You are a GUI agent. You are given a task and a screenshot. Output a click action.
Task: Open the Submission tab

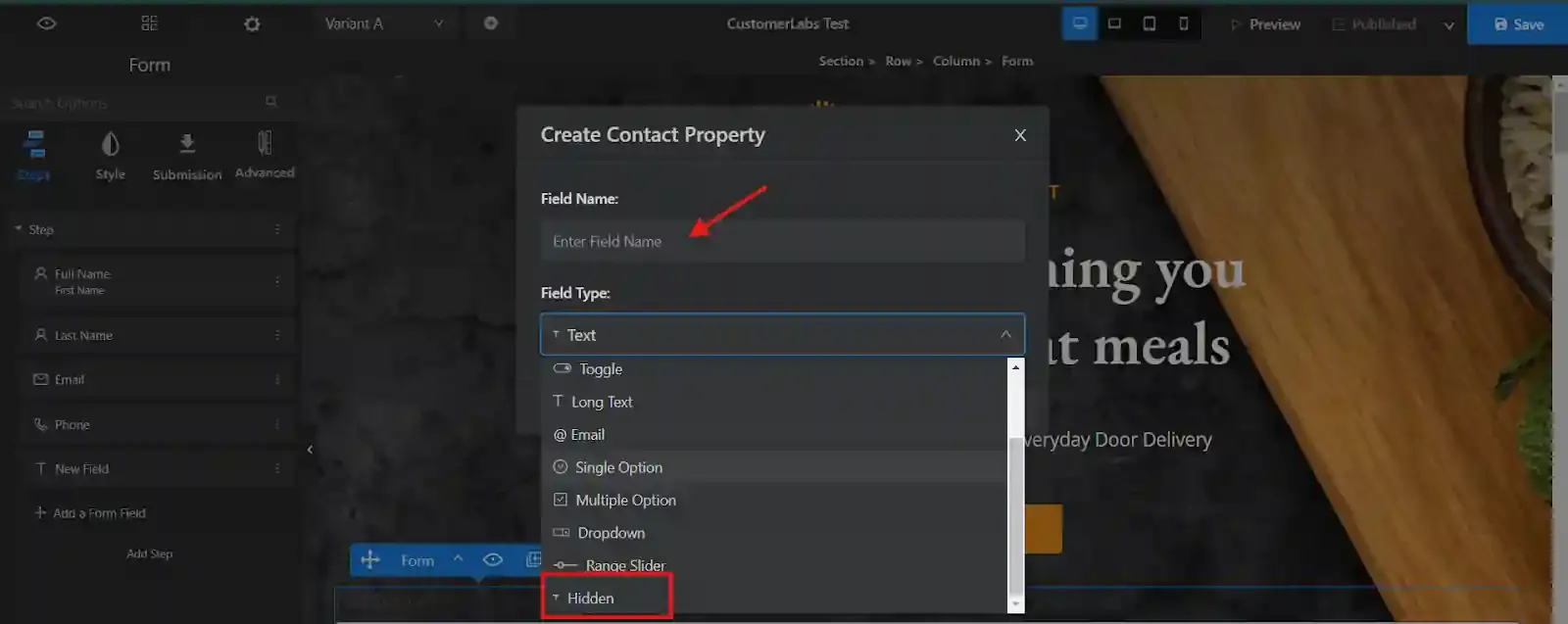(187, 155)
